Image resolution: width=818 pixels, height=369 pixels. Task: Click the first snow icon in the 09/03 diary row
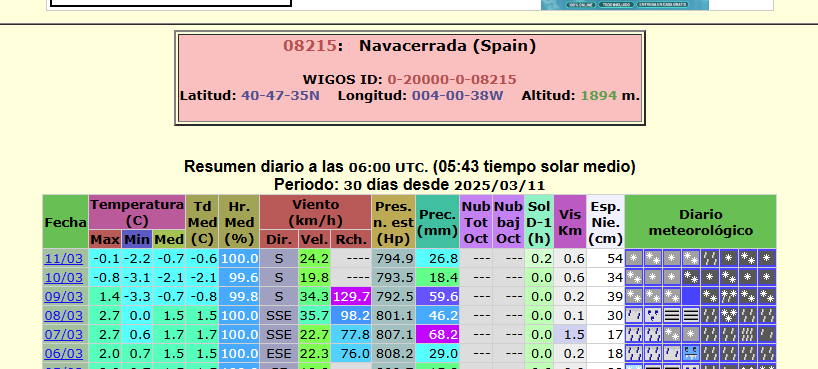634,296
